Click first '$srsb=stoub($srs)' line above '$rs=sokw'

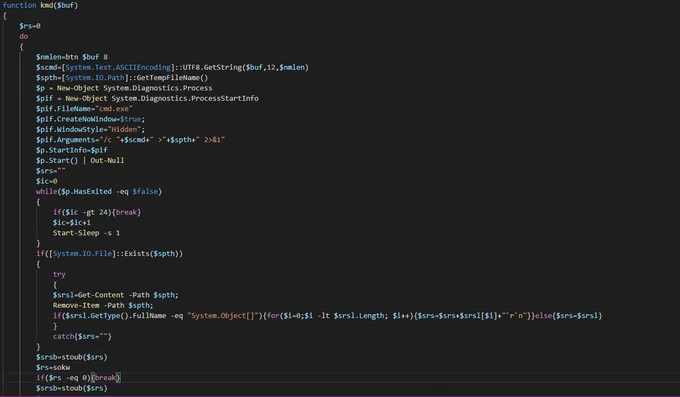point(72,358)
